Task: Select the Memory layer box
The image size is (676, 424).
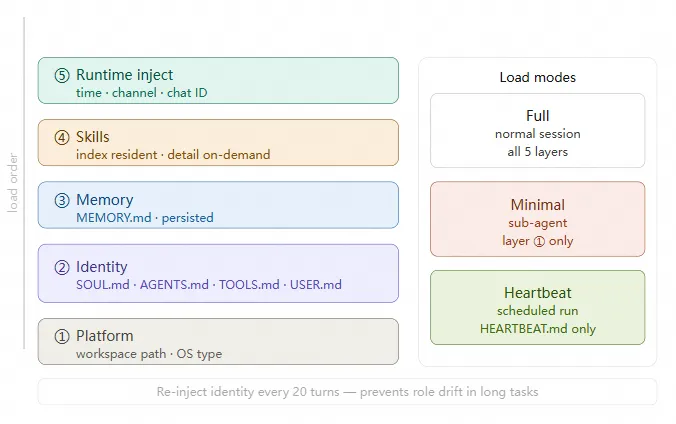Action: point(218,205)
